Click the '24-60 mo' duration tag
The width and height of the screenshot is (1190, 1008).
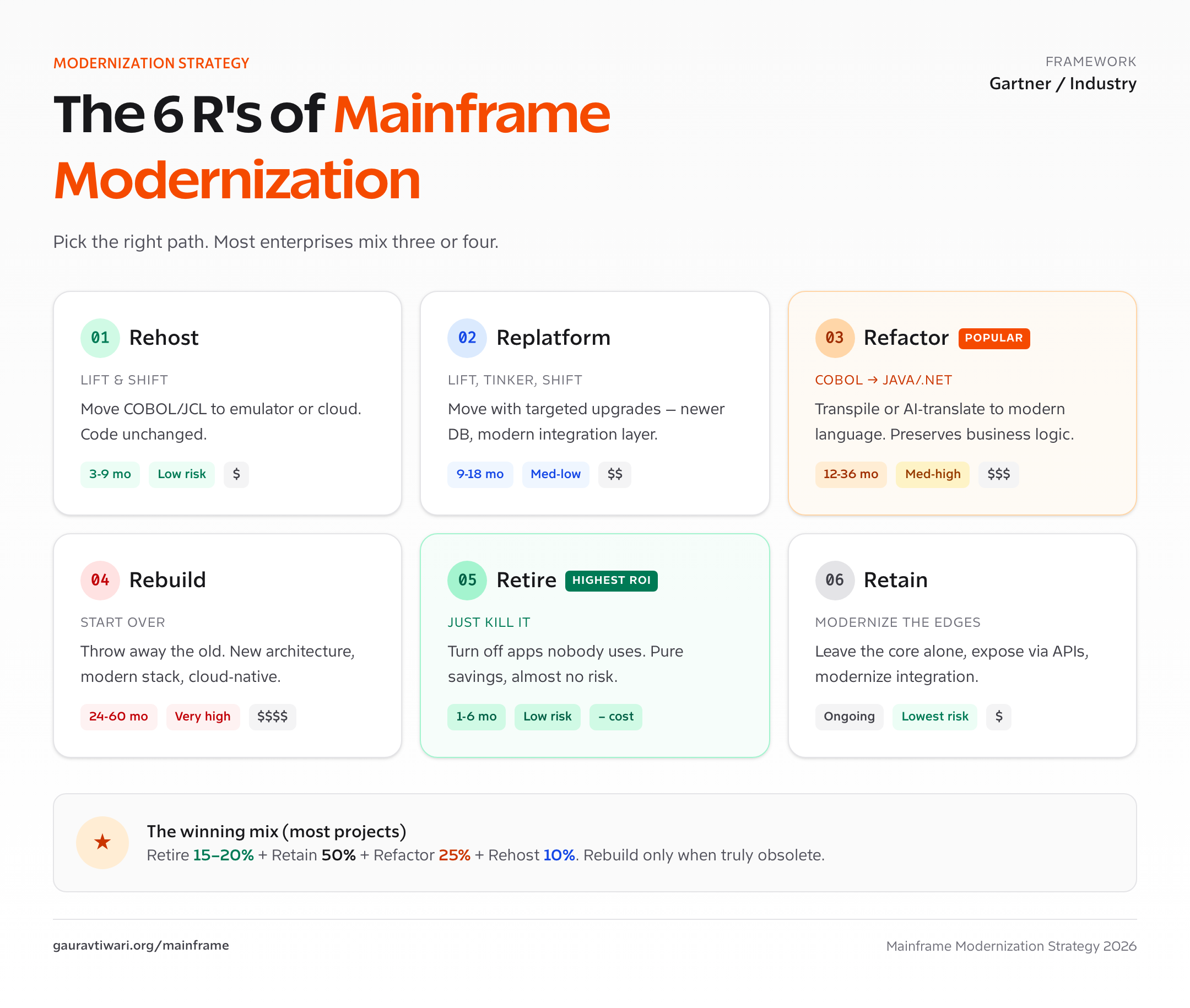pyautogui.click(x=118, y=717)
